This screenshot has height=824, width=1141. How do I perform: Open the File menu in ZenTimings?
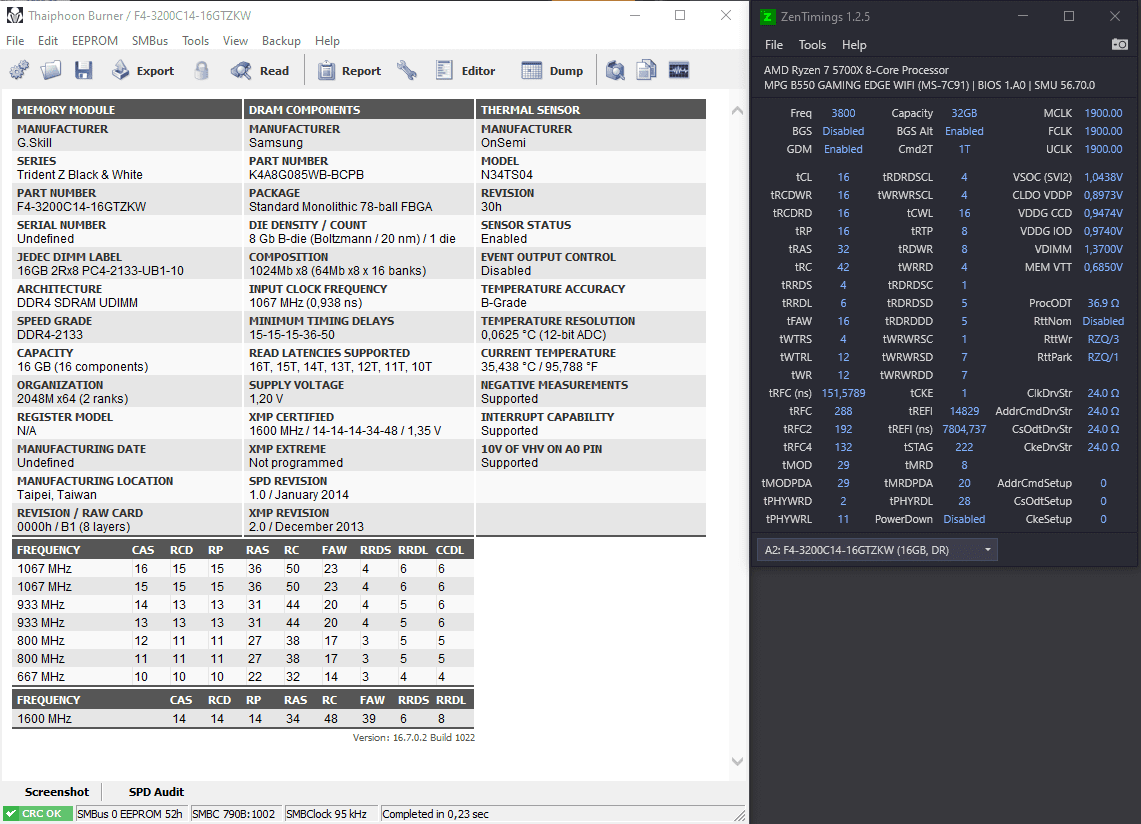[774, 45]
